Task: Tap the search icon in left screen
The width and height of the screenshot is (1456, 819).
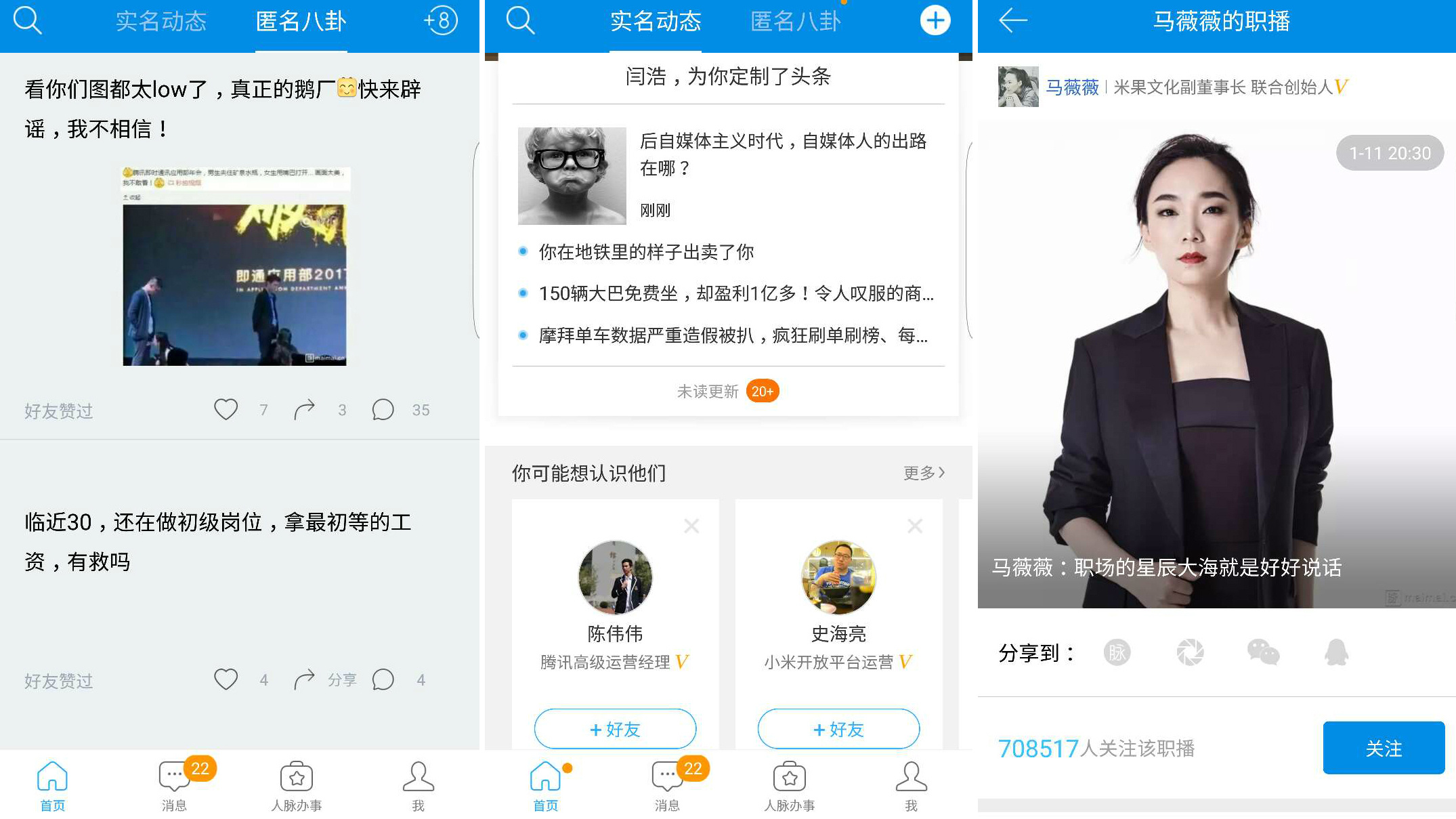Action: [x=28, y=20]
